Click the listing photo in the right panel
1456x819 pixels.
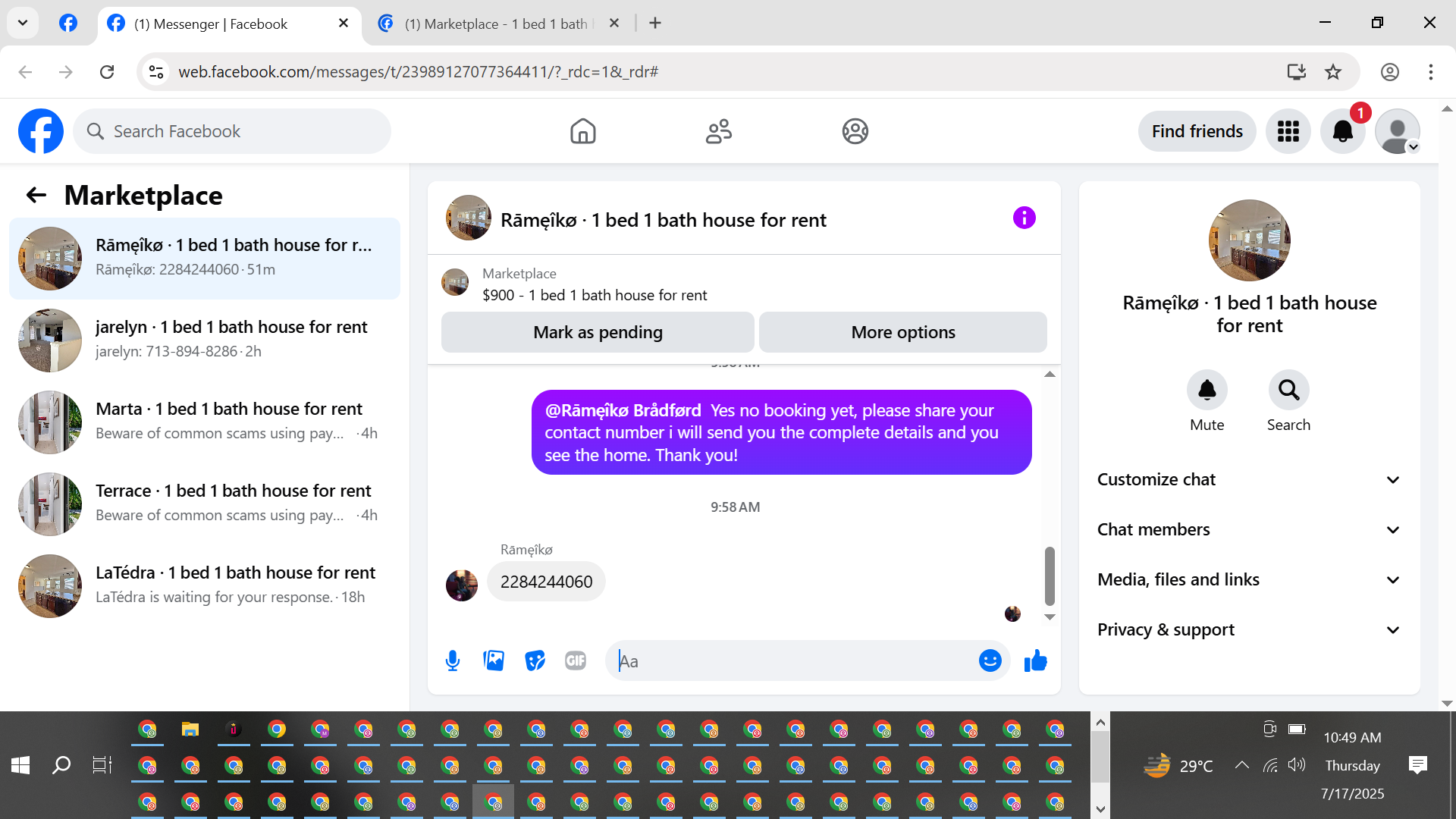click(1249, 240)
